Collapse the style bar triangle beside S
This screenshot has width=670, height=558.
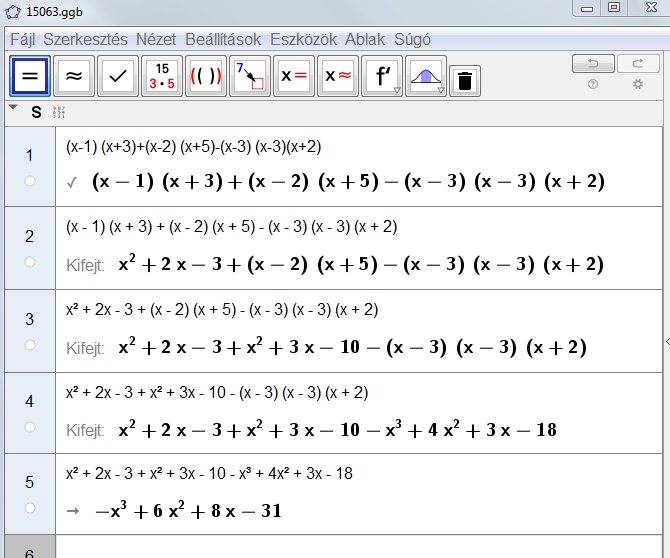pyautogui.click(x=13, y=109)
